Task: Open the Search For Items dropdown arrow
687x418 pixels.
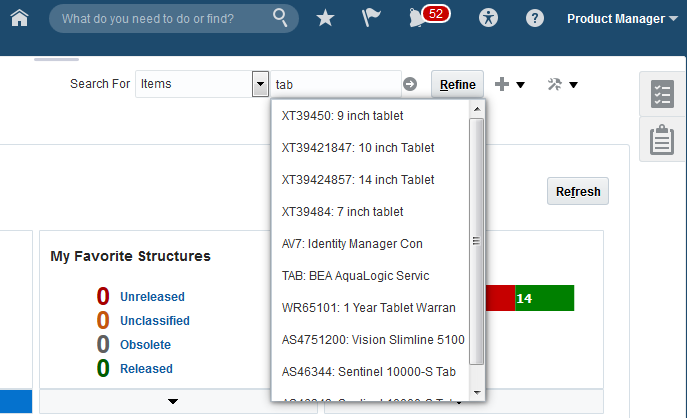Action: tap(260, 84)
